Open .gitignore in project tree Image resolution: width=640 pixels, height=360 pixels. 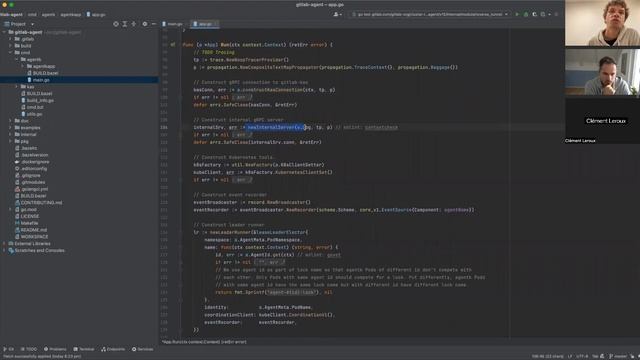pyautogui.click(x=31, y=176)
